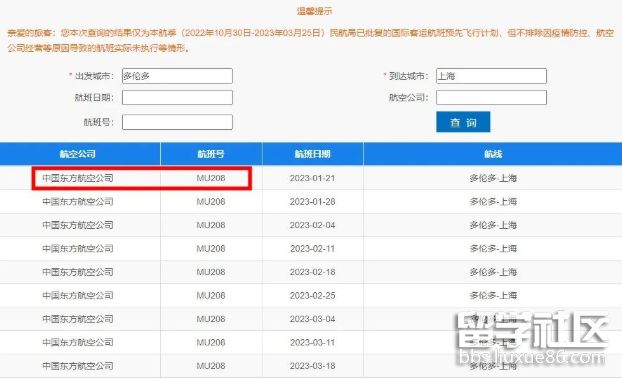This screenshot has height=379, width=622.
Task: Select date cell 2023-02-11
Action: click(313, 248)
